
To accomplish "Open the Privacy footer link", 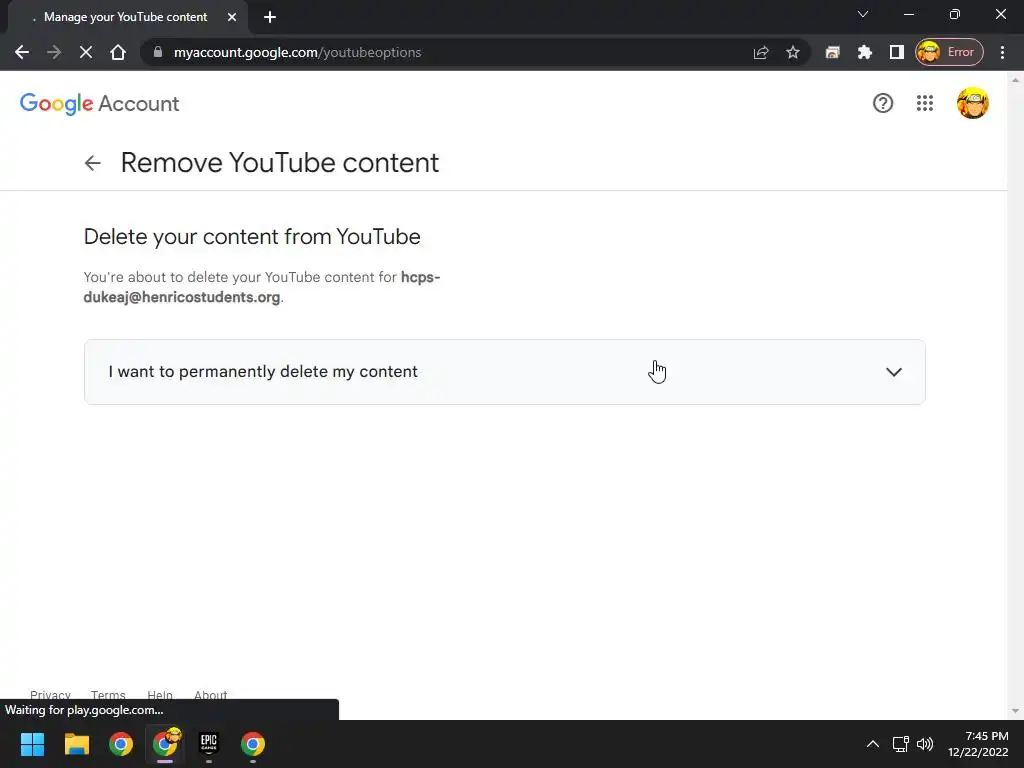I will click(x=50, y=694).
